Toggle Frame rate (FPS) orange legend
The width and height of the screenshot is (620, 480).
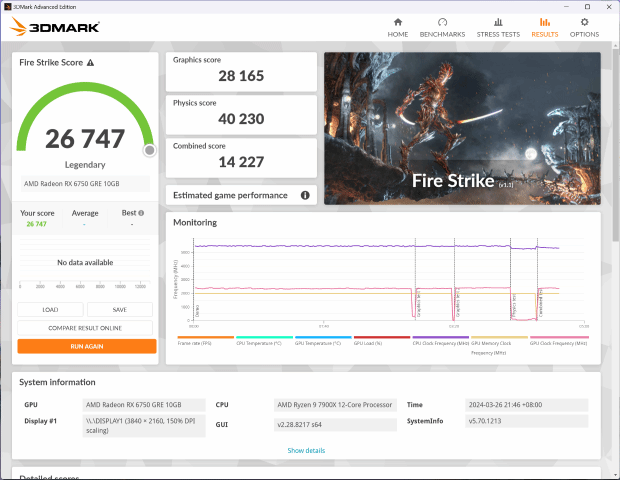pyautogui.click(x=206, y=340)
